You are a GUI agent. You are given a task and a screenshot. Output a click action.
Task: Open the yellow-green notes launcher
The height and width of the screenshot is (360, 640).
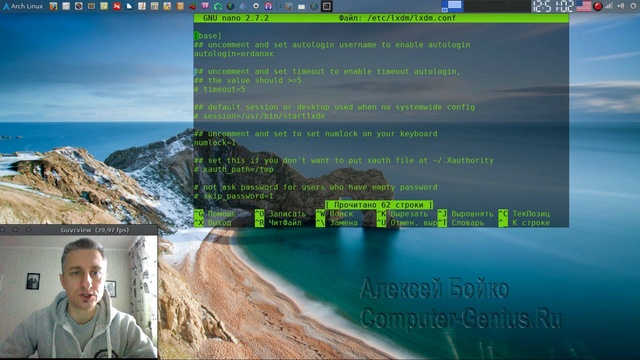[104, 6]
